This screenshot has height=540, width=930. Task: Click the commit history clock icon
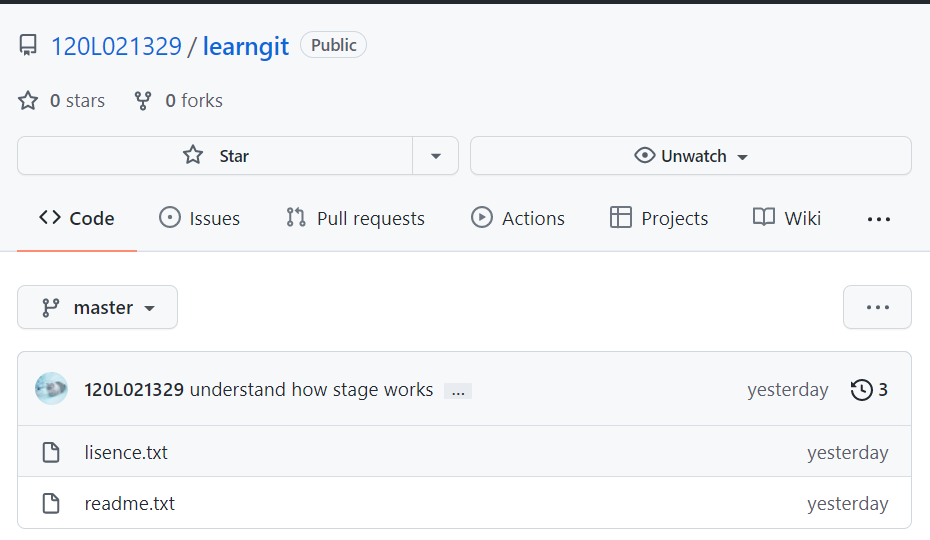coord(861,390)
